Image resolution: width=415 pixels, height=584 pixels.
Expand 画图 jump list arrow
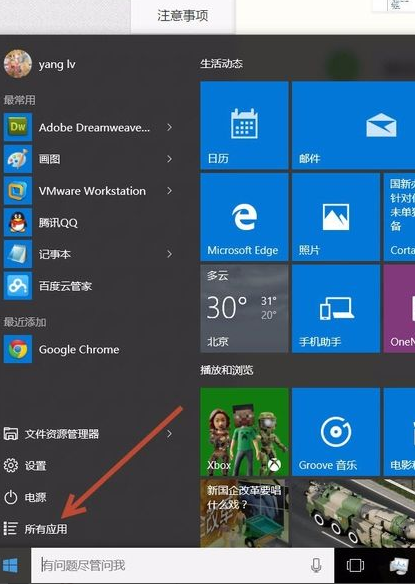tap(170, 159)
